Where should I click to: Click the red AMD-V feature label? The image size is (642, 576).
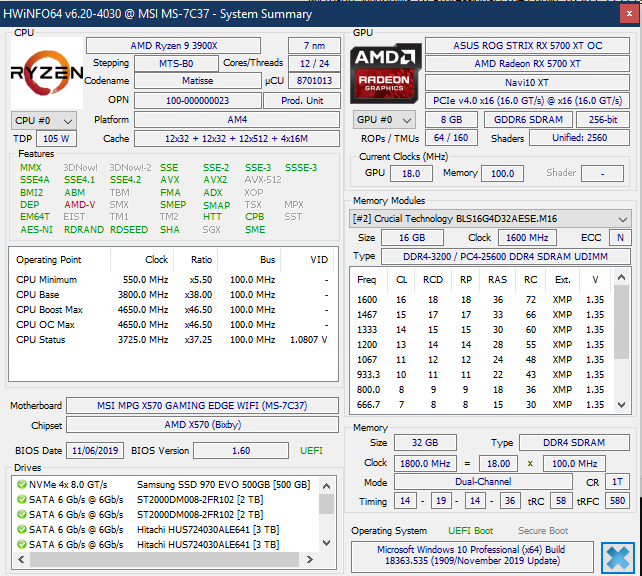(79, 205)
